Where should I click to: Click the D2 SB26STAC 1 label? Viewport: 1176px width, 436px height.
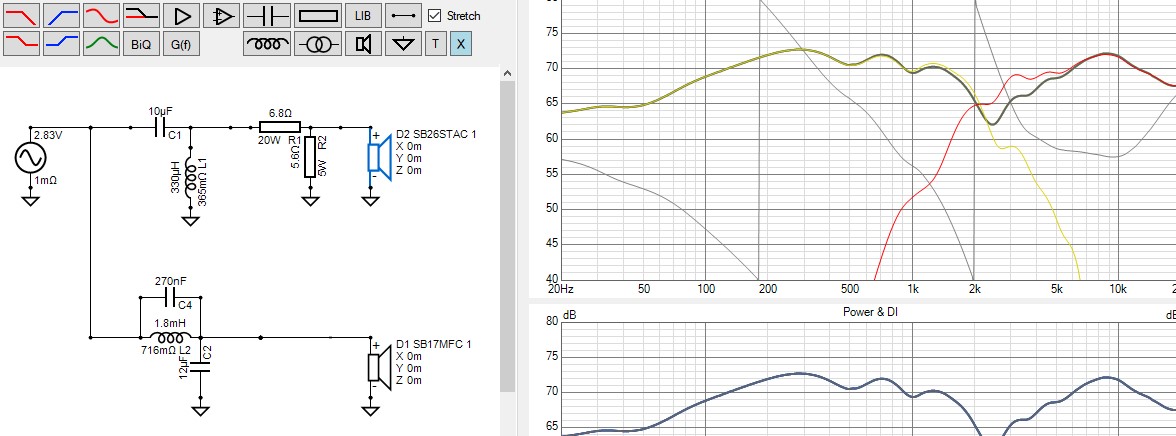click(x=436, y=134)
